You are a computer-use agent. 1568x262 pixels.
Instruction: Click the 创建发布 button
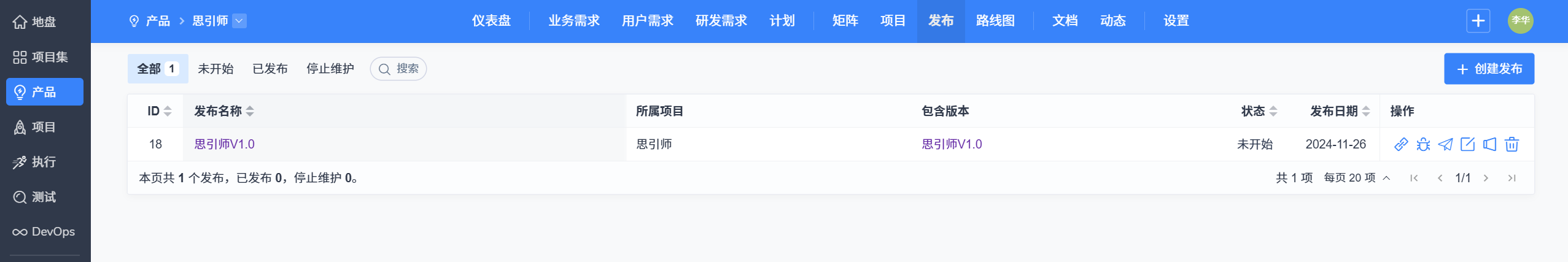coord(1489,69)
